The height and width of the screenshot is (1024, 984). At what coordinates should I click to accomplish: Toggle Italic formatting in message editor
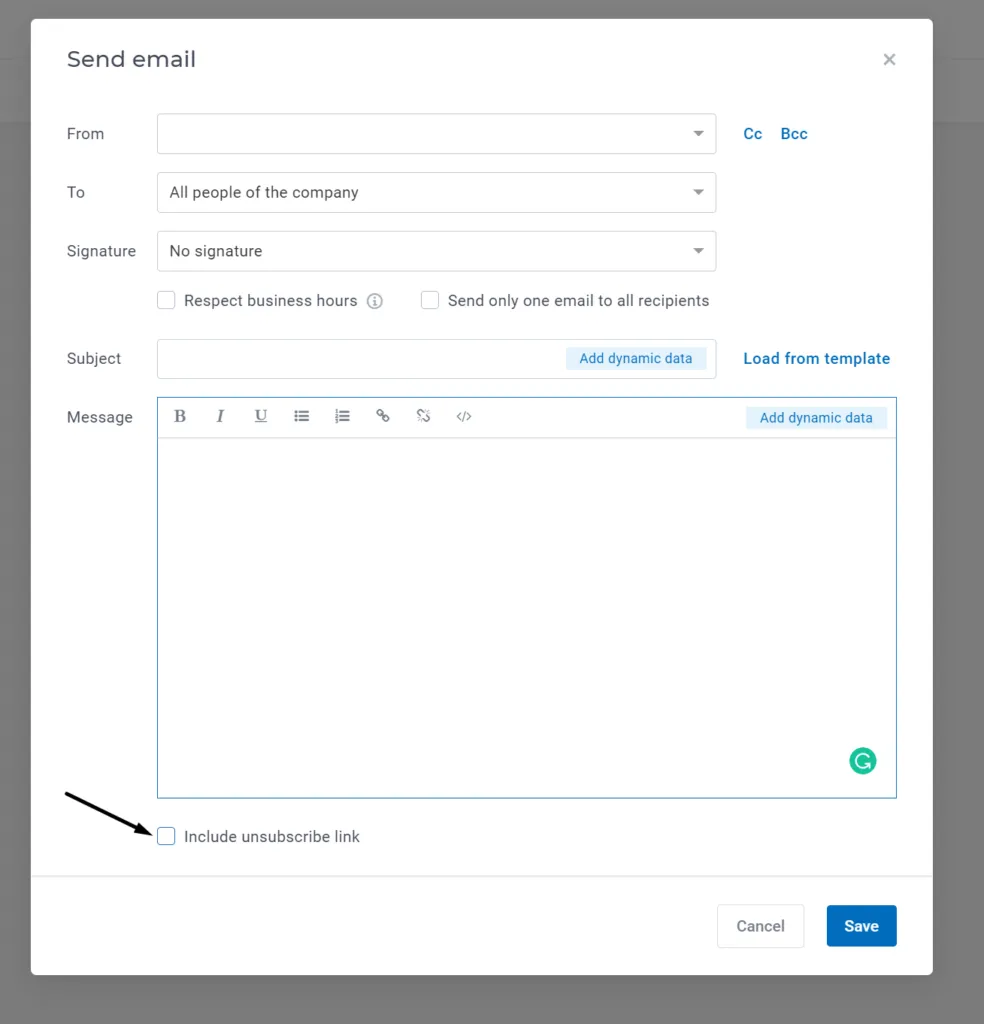point(220,416)
